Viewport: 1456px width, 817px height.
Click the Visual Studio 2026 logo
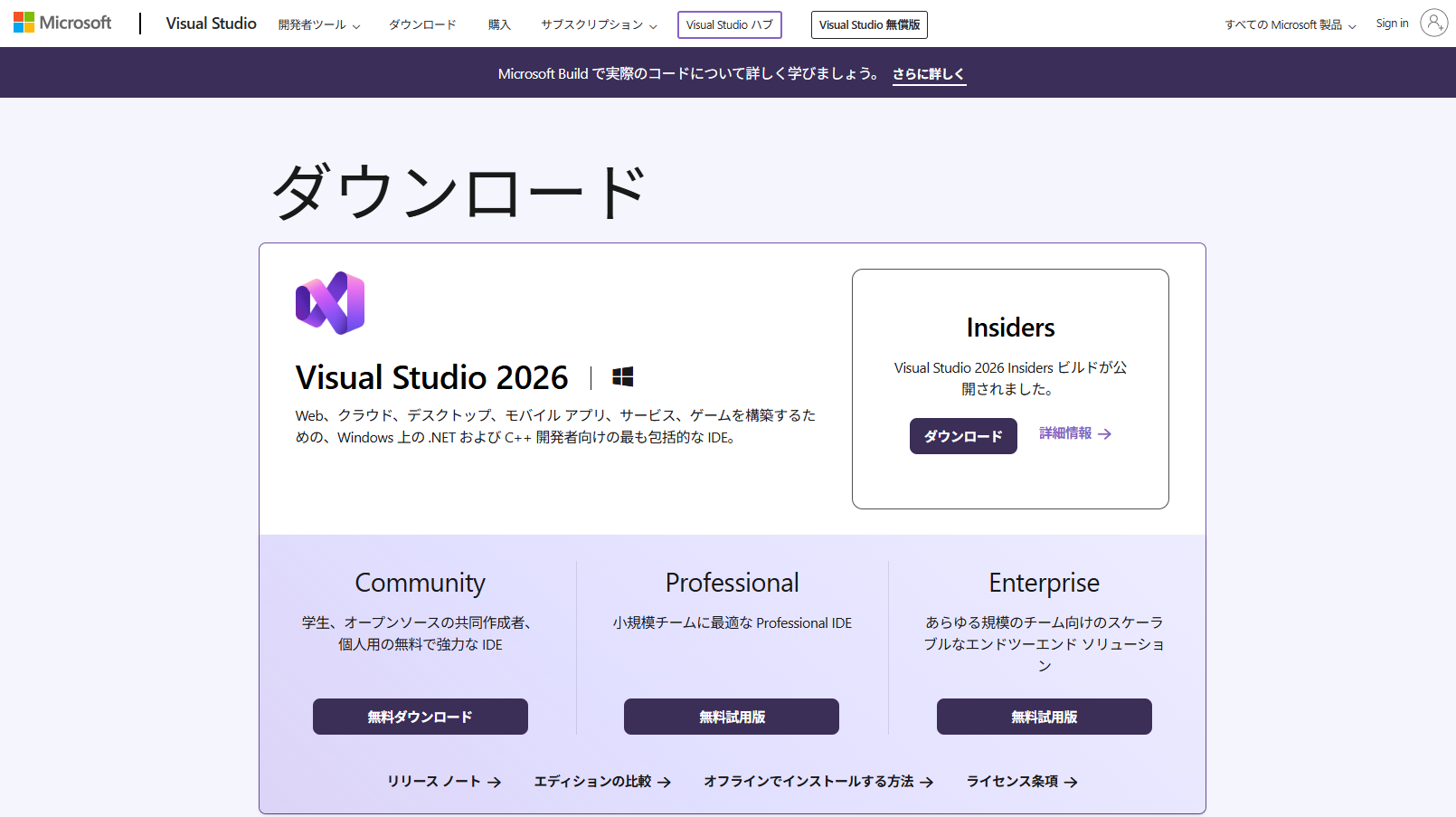[330, 303]
